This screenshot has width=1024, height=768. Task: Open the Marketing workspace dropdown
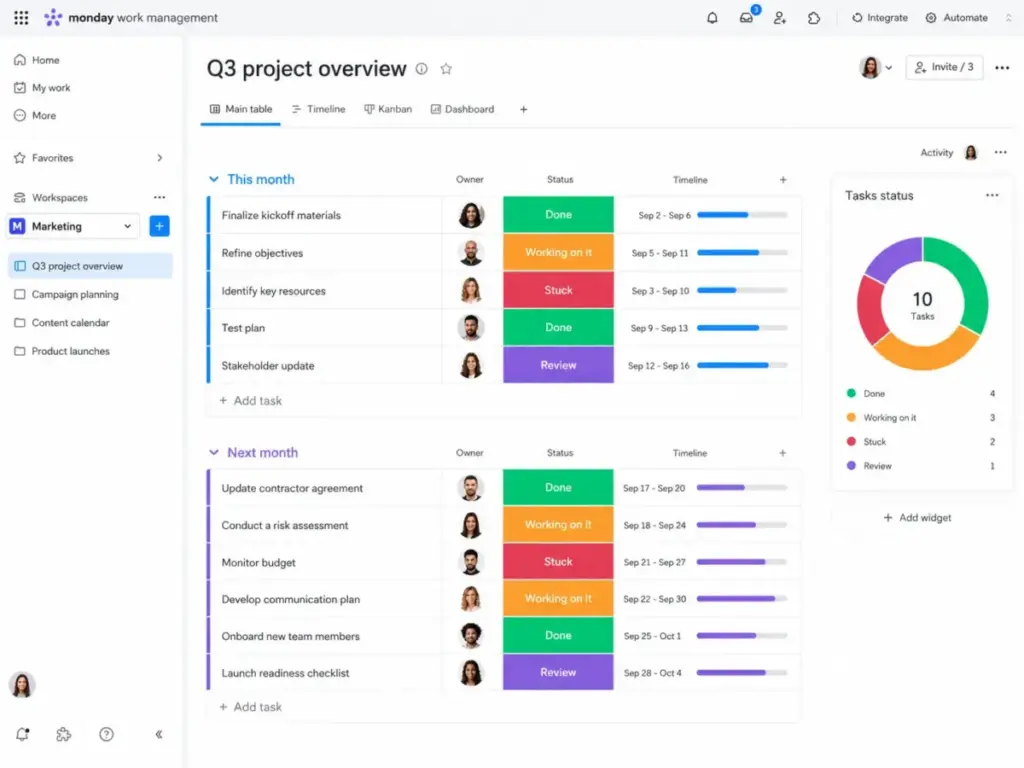point(73,226)
